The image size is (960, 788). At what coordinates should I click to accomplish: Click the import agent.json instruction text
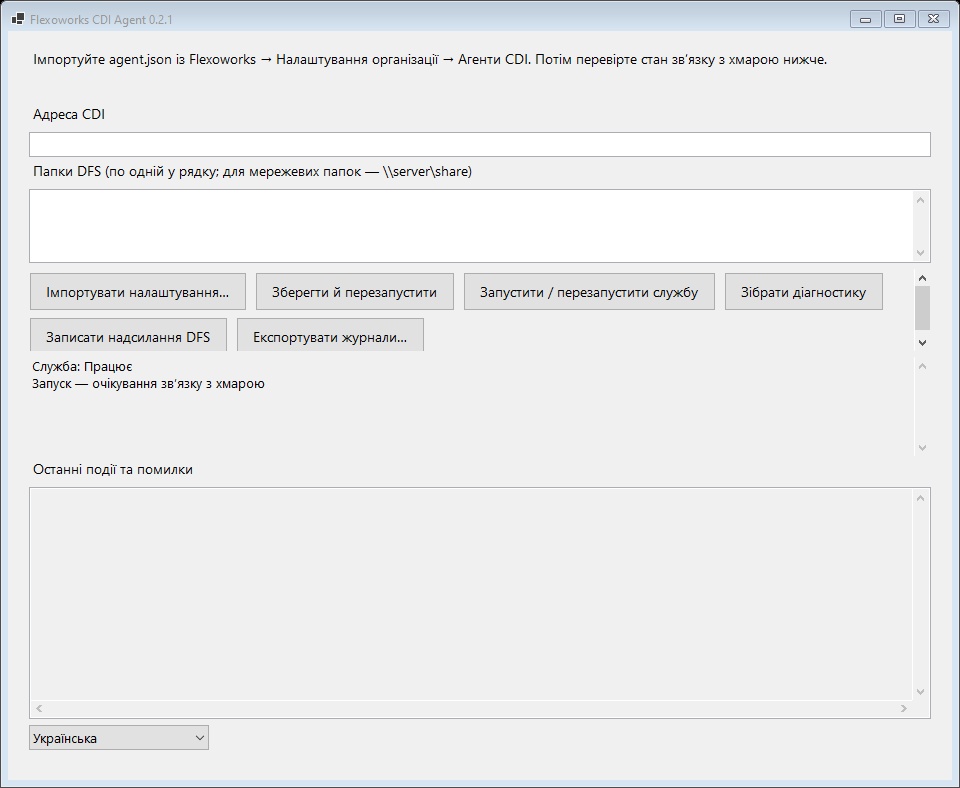pyautogui.click(x=430, y=59)
